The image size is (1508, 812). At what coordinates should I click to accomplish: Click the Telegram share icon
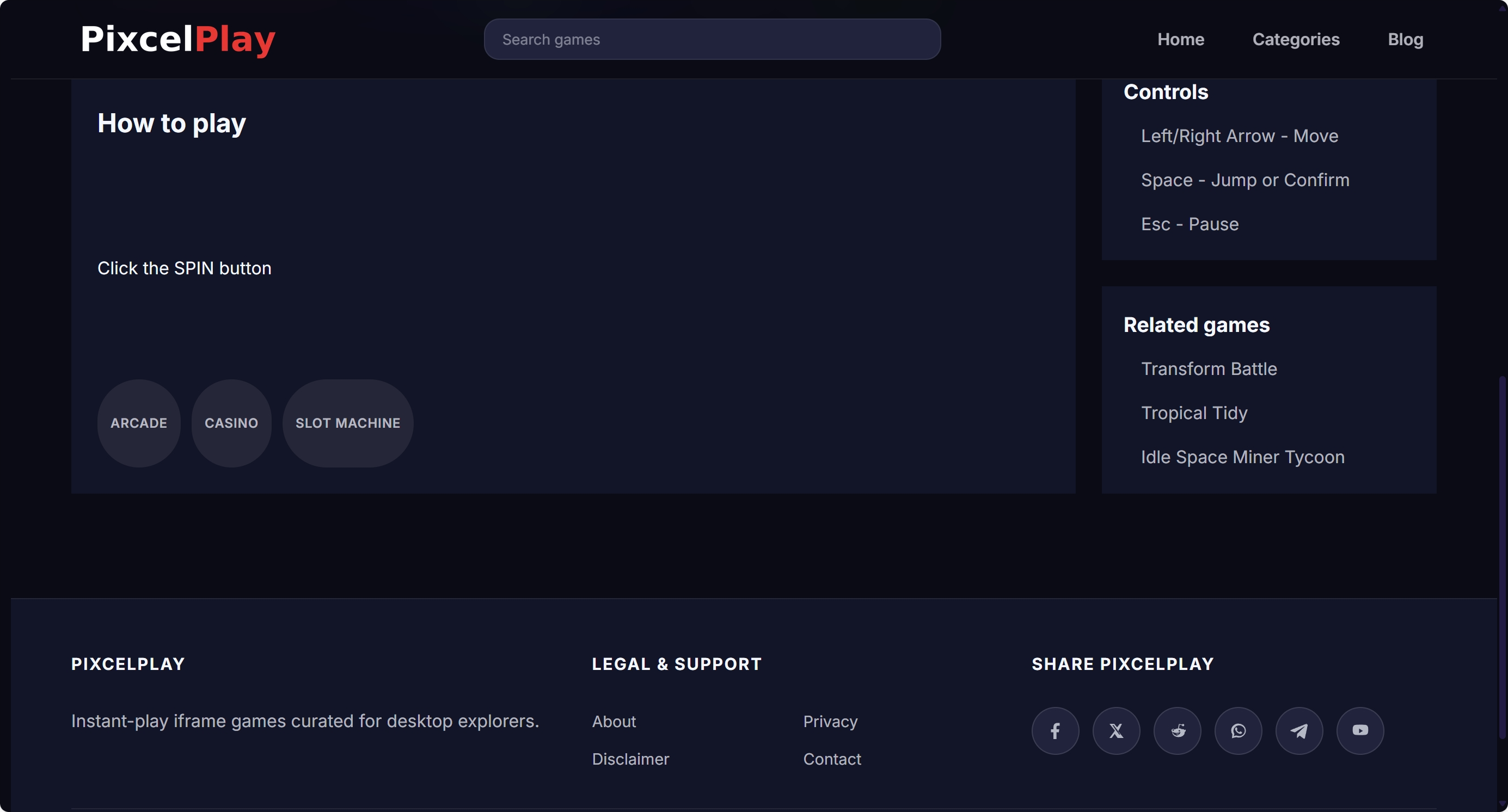pos(1299,731)
